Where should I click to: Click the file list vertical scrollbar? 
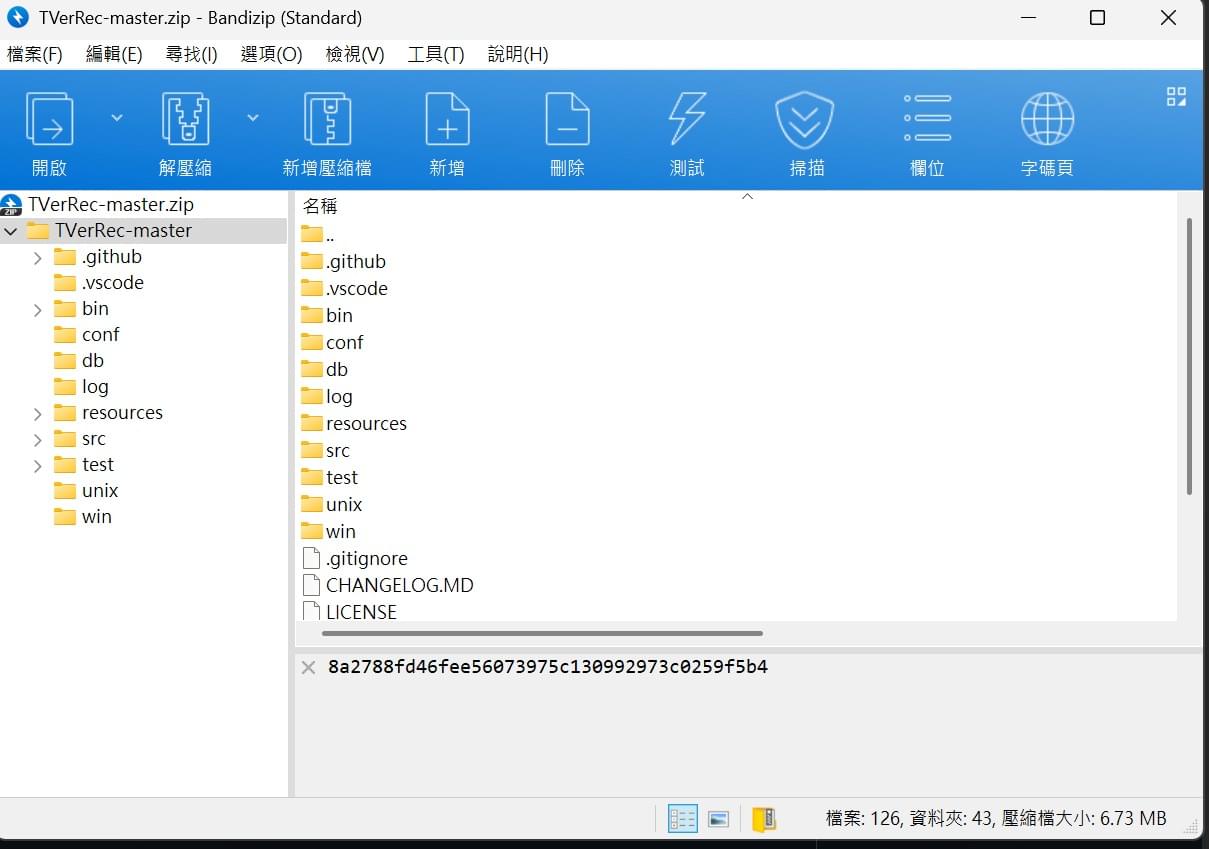(x=1189, y=356)
